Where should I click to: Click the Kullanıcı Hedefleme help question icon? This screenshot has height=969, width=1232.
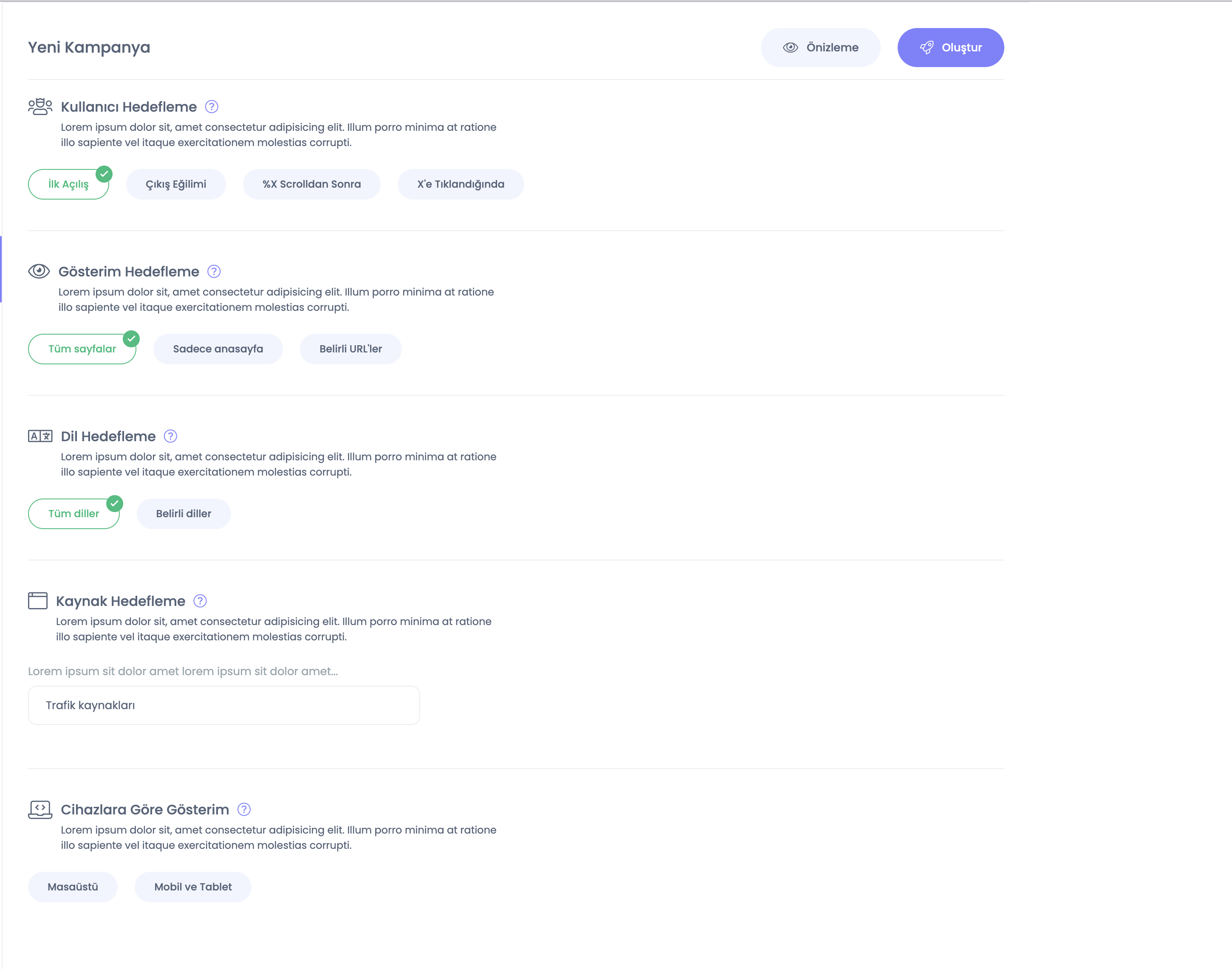212,107
